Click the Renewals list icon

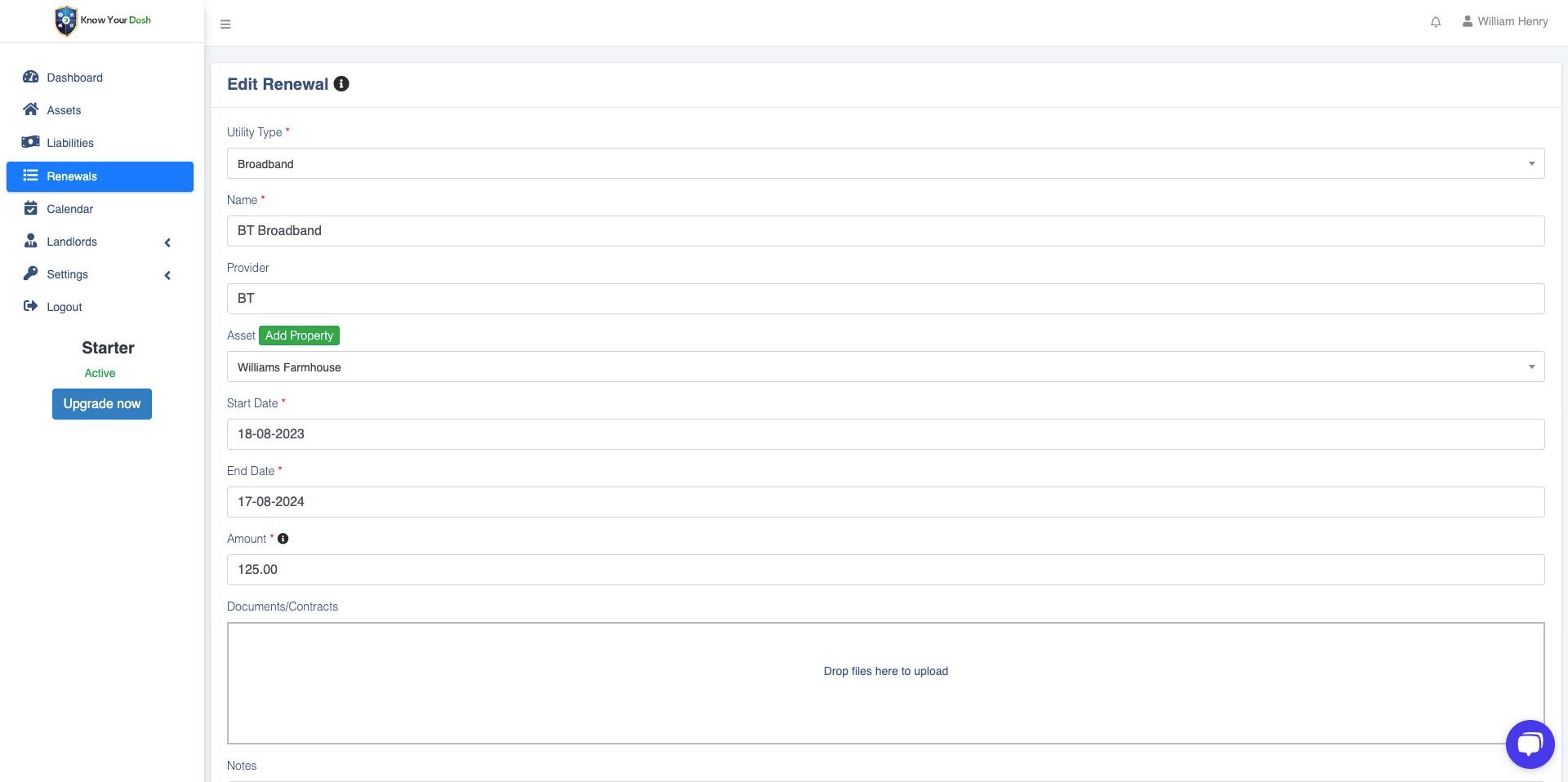pyautogui.click(x=31, y=176)
